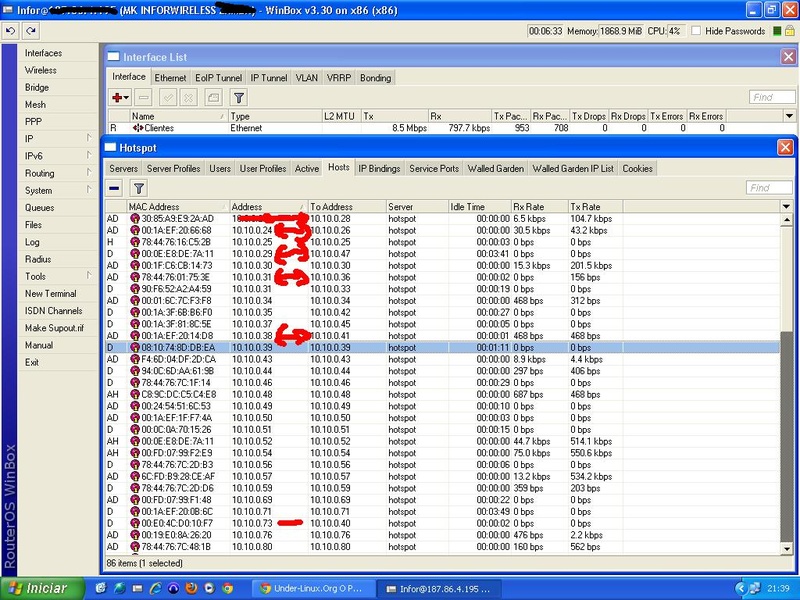Viewport: 800px width, 600px height.
Task: Expand the IP submenu in sidebar
Action: click(x=55, y=139)
